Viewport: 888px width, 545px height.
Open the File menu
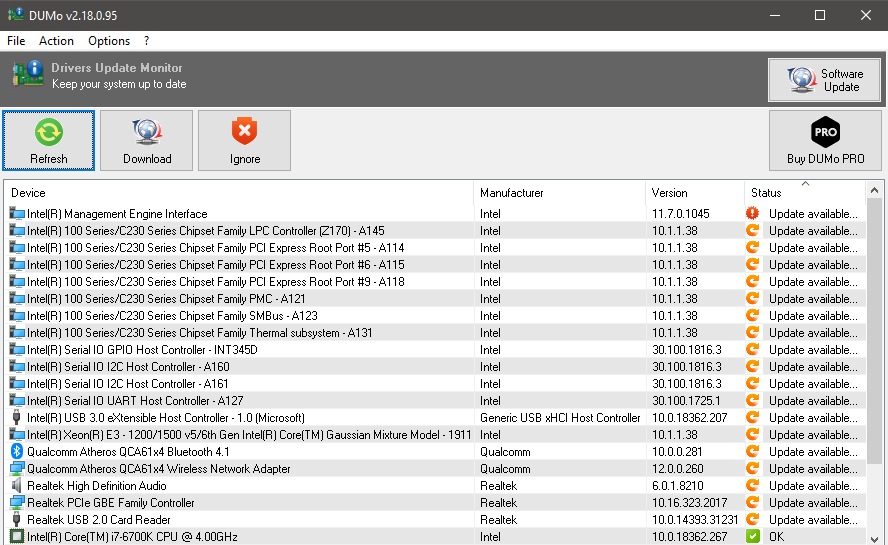[x=16, y=41]
